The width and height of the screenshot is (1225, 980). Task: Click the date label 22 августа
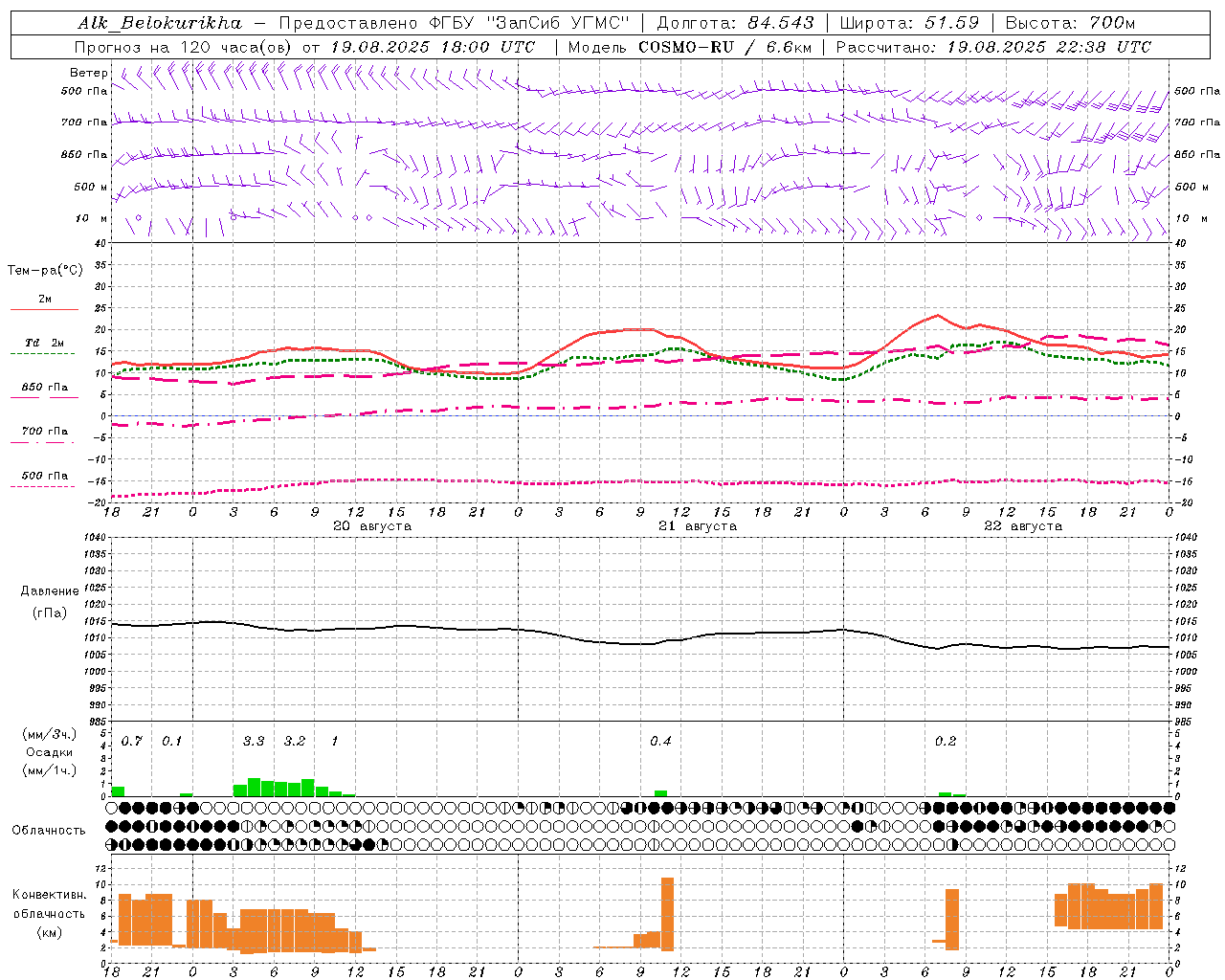pos(1023,526)
